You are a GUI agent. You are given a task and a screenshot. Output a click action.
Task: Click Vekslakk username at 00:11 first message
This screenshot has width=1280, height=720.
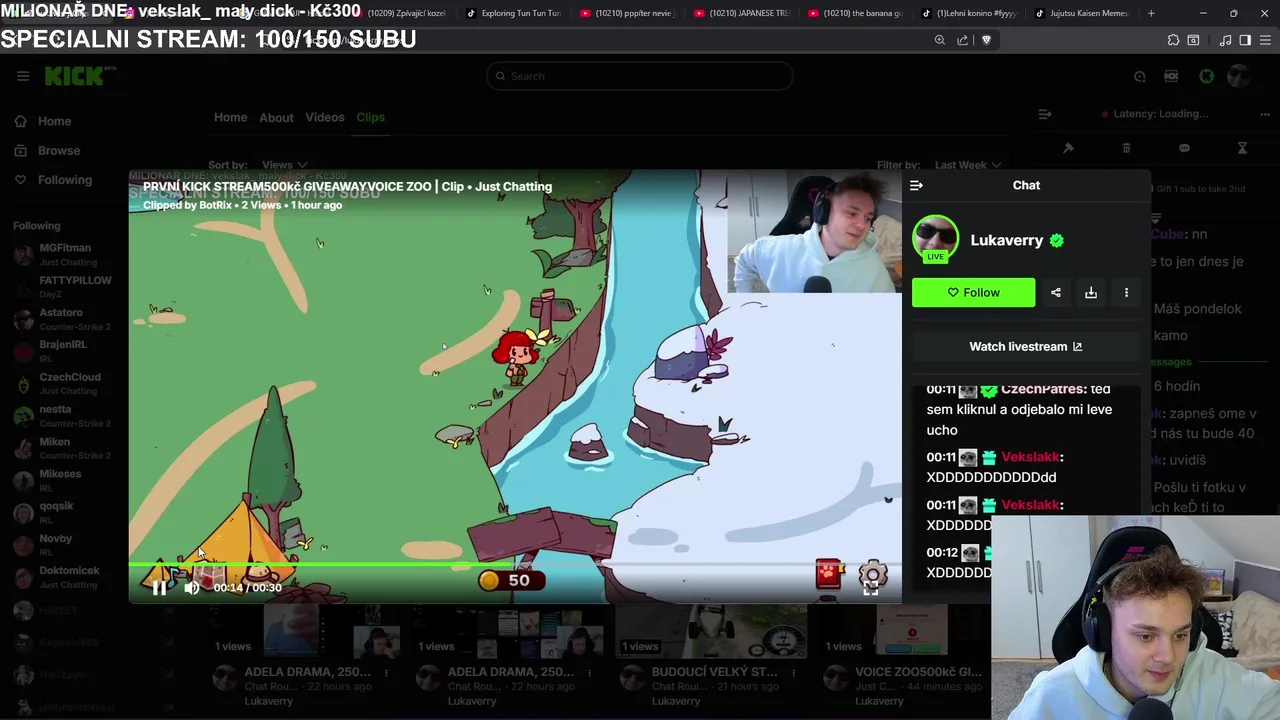[1030, 457]
